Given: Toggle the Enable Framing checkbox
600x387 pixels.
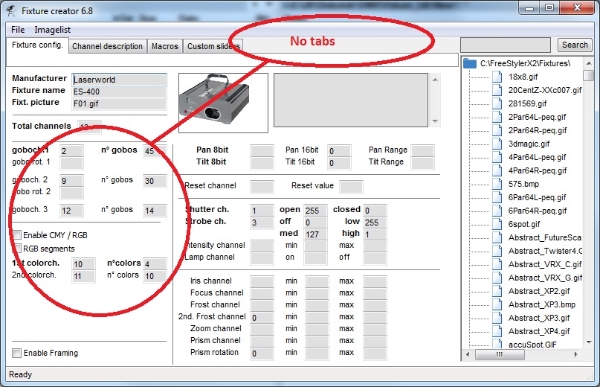Looking at the screenshot, I should coord(17,353).
